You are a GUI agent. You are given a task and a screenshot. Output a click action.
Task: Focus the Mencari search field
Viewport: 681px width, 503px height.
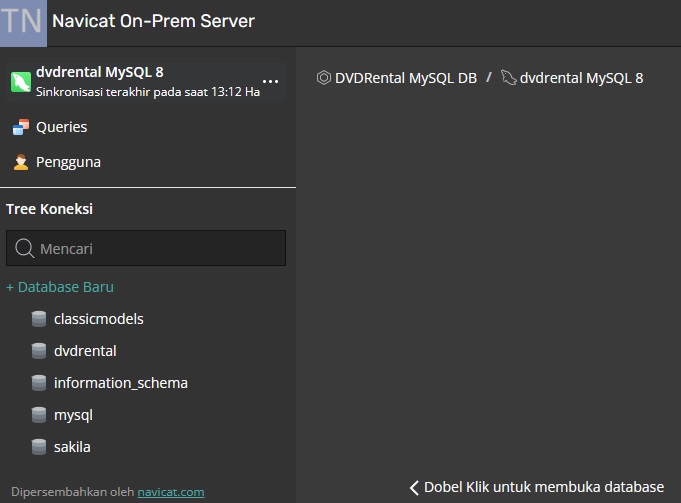146,248
